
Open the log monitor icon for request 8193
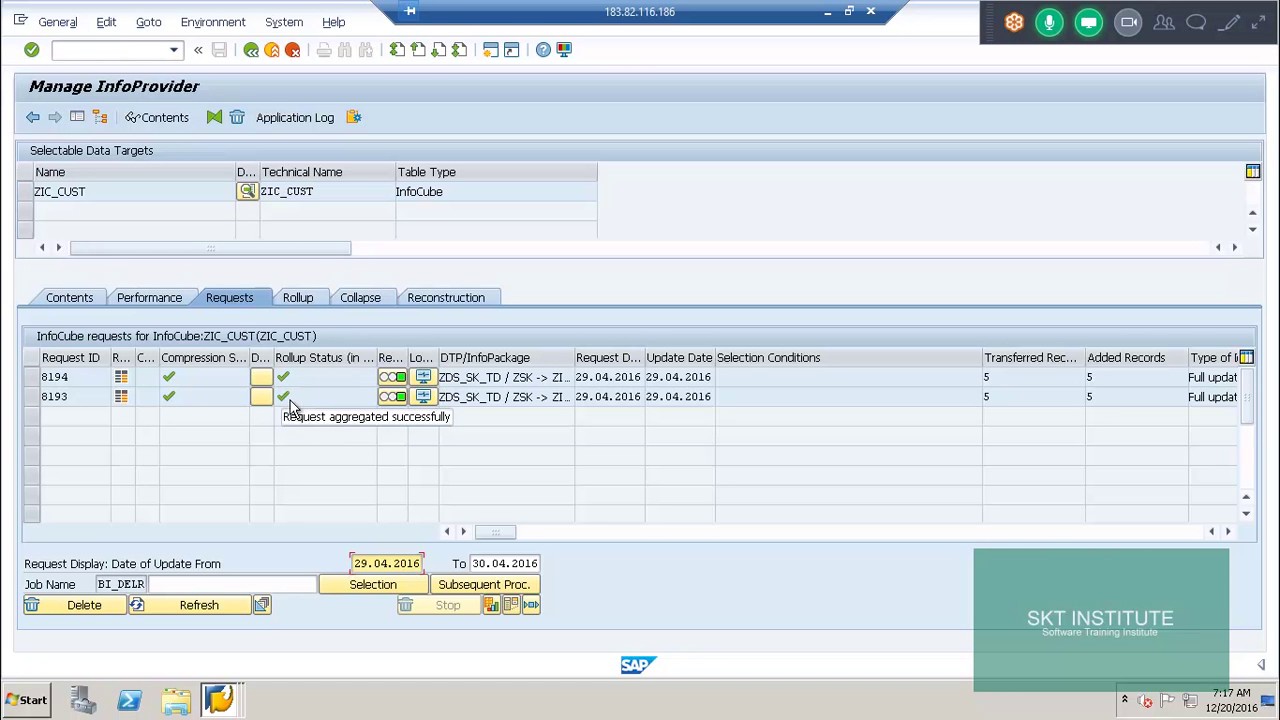click(423, 397)
